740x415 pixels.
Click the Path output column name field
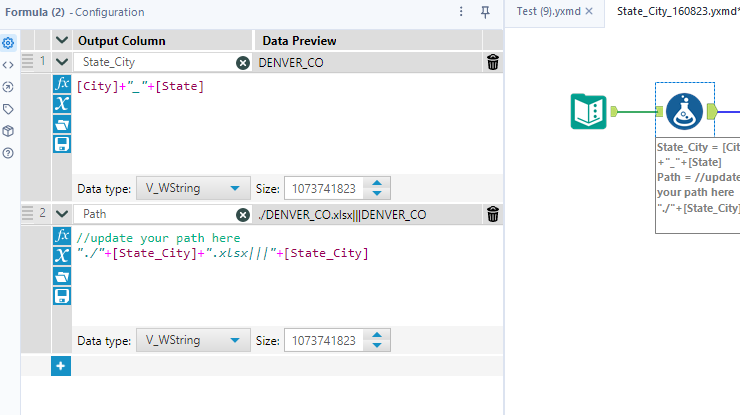click(x=155, y=214)
